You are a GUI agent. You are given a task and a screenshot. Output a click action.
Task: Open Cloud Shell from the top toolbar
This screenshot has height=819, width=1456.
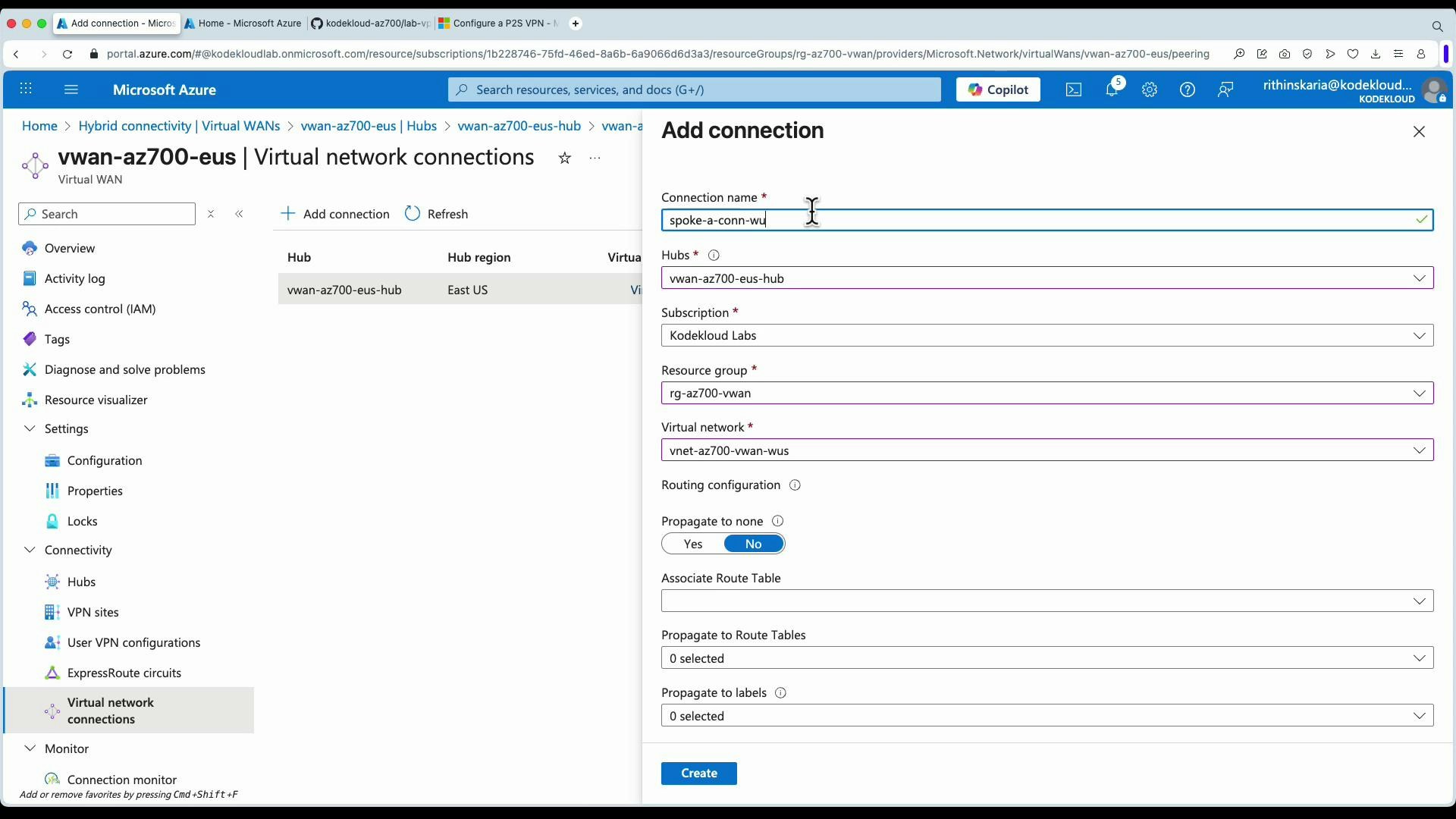(x=1074, y=89)
